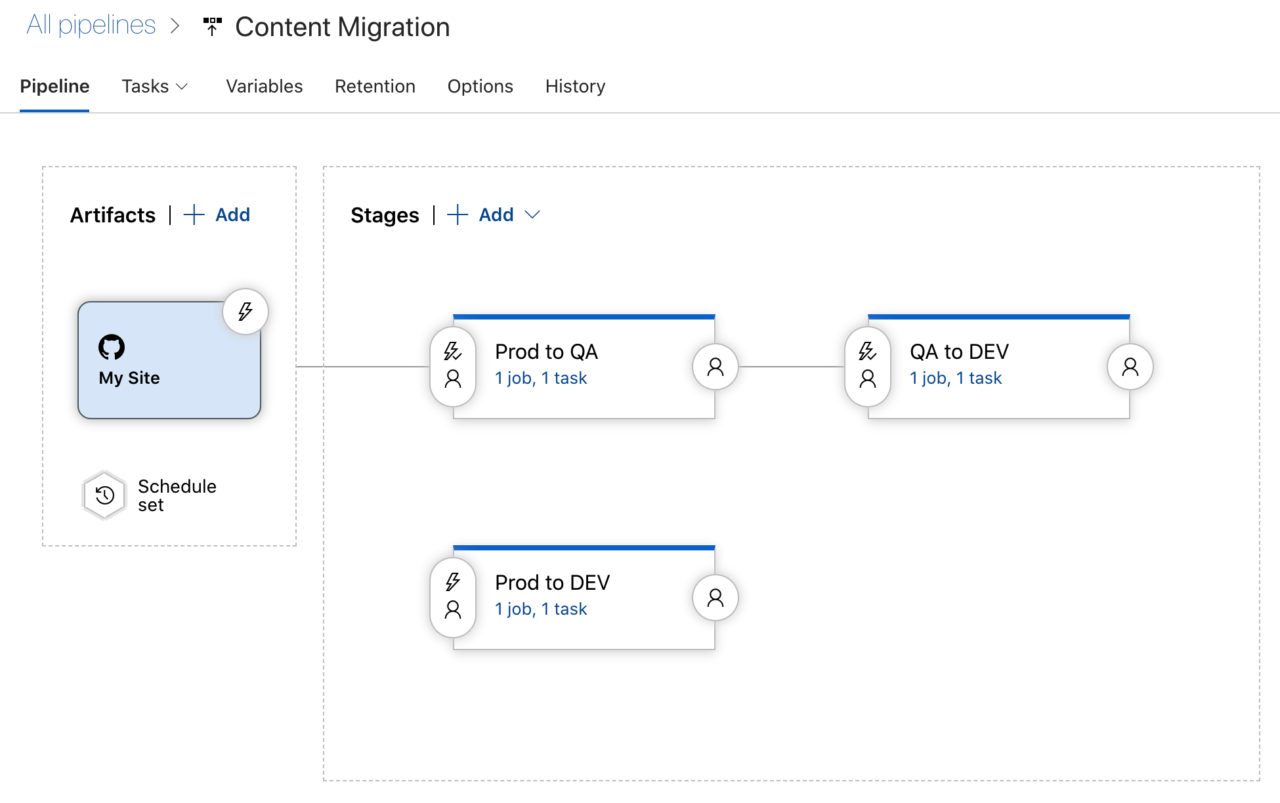
Task: Open post-deployment conditions for QA to DEV
Action: coord(1130,367)
